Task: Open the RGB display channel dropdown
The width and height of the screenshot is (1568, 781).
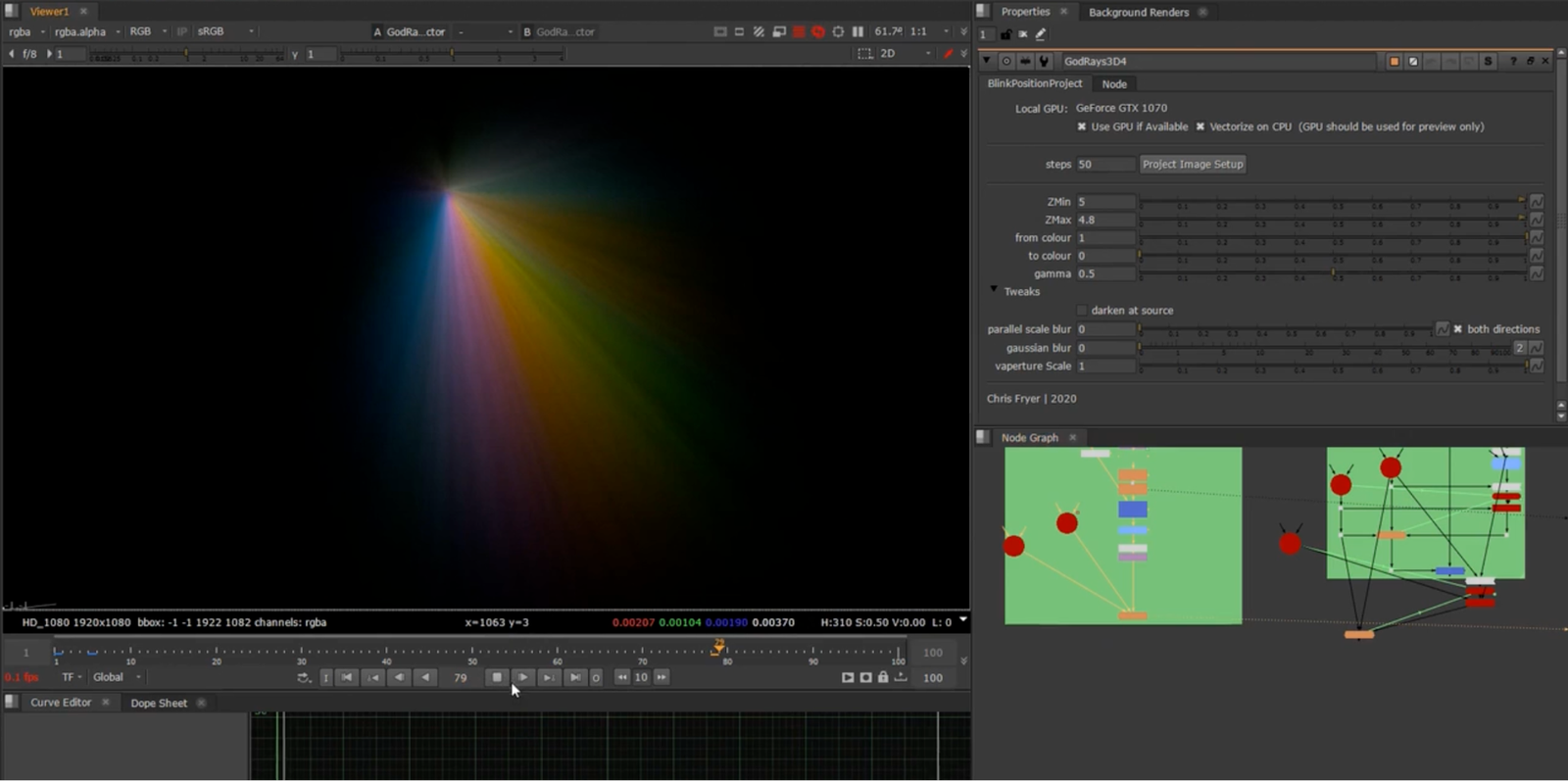Action: pos(148,31)
